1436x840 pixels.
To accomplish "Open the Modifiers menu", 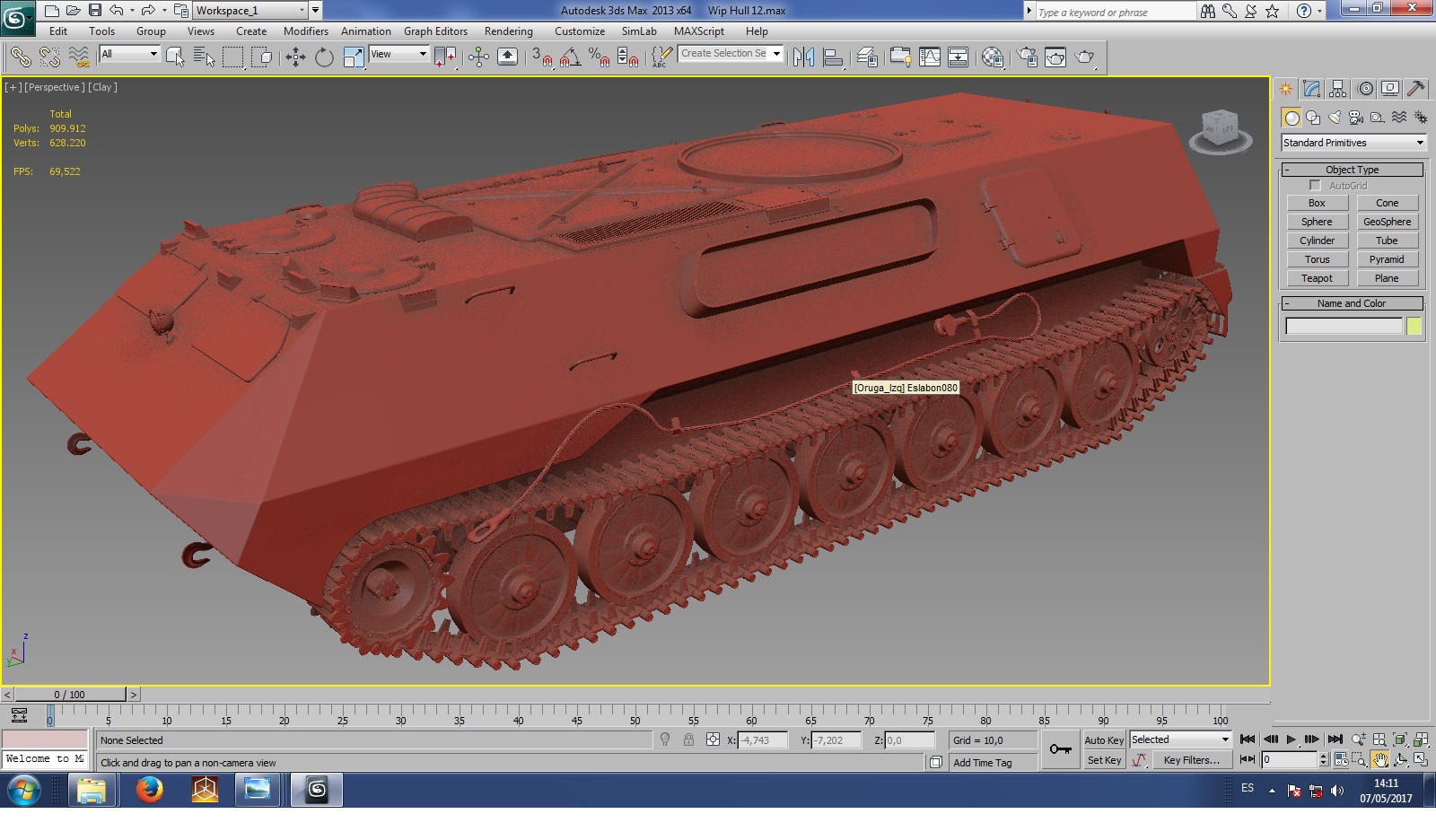I will point(306,31).
